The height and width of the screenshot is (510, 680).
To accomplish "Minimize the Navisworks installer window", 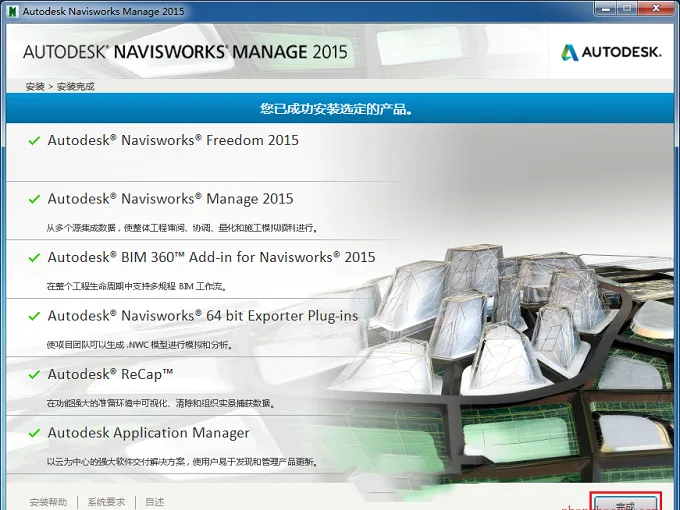I will [x=606, y=8].
